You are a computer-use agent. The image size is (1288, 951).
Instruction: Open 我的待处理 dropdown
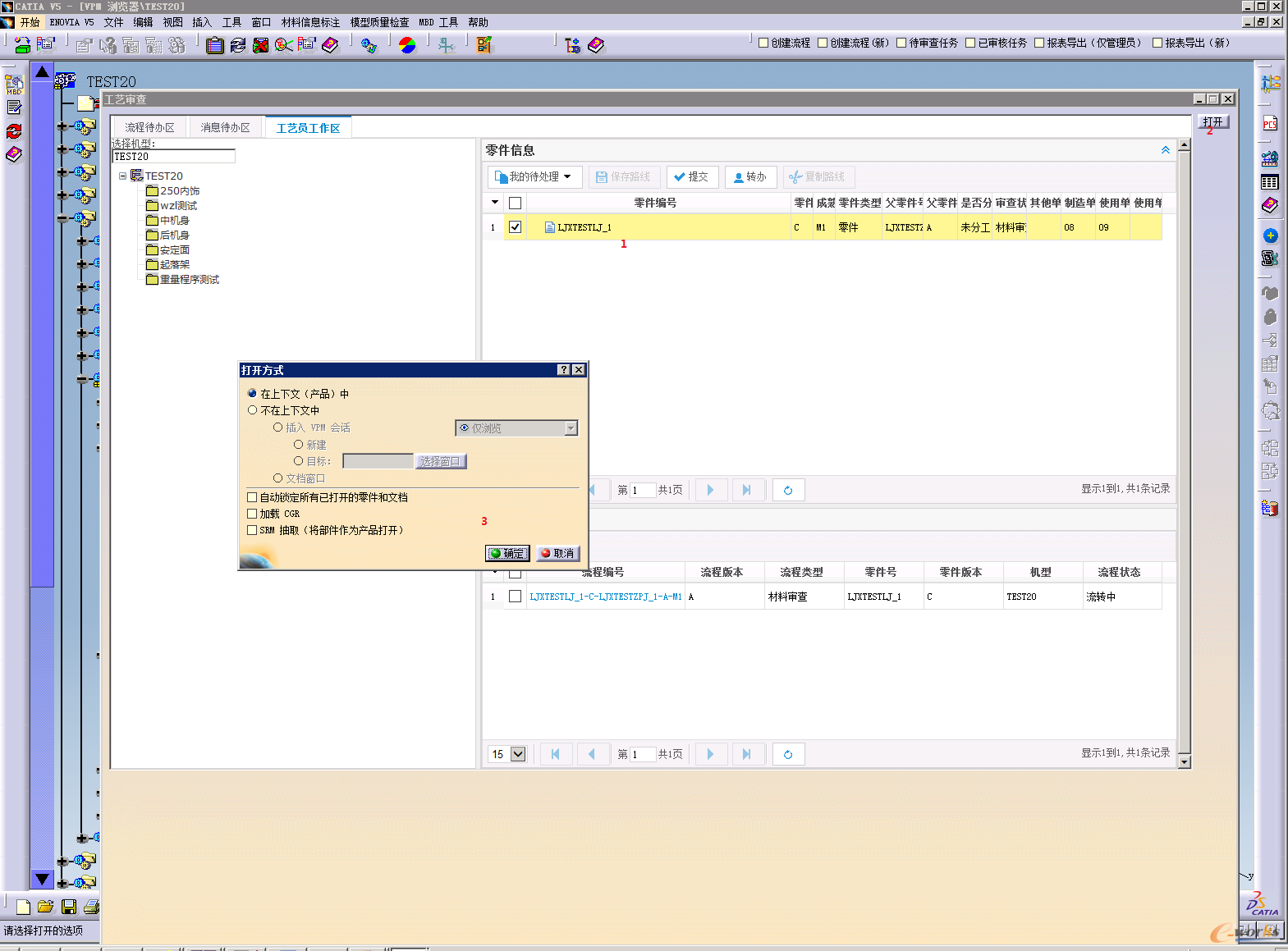(534, 176)
